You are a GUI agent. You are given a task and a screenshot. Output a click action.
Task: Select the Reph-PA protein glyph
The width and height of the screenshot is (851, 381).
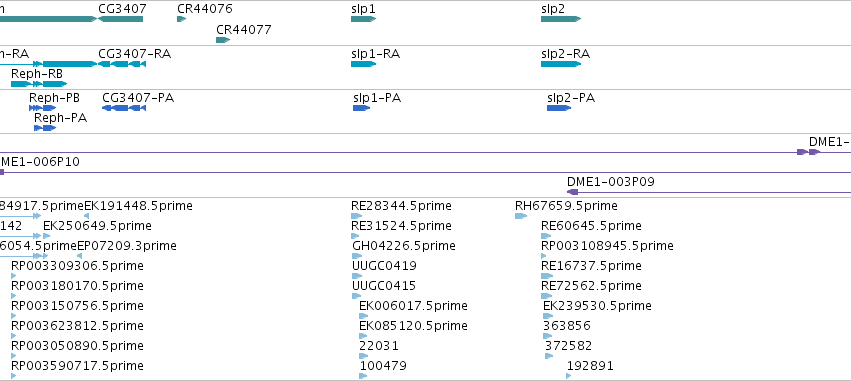pos(45,128)
